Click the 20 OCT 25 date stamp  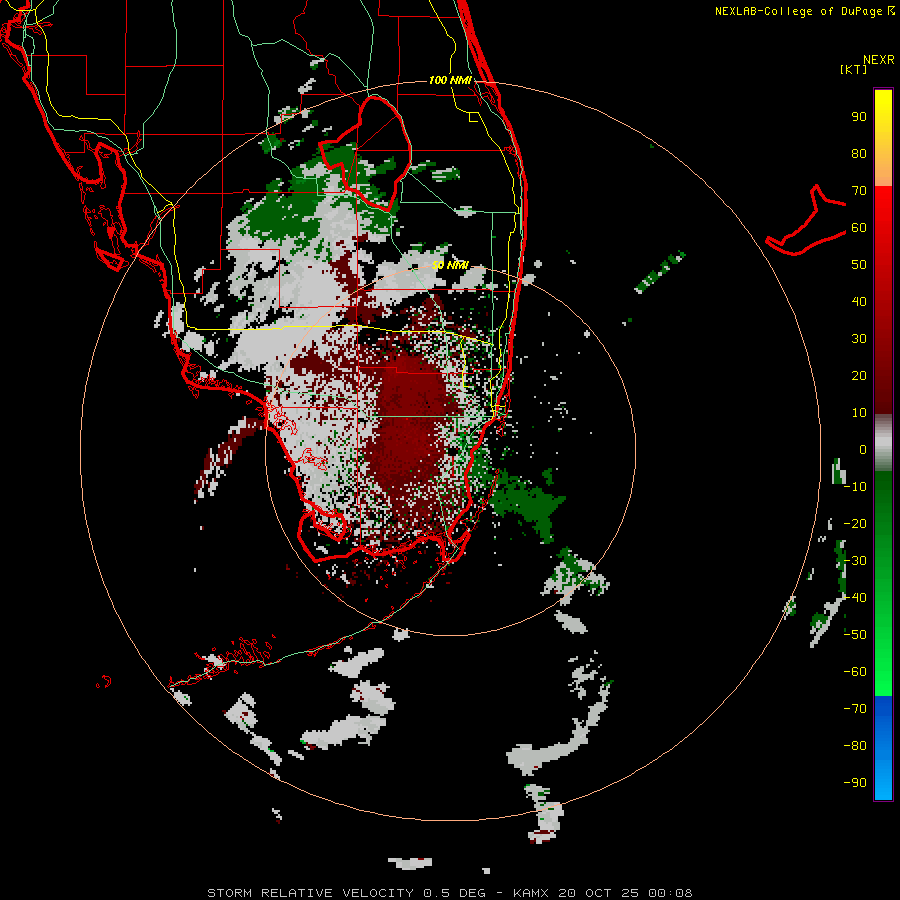coord(598,893)
